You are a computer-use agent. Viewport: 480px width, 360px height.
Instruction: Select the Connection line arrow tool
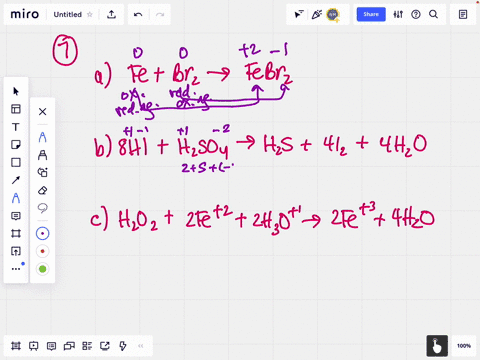coord(16,180)
